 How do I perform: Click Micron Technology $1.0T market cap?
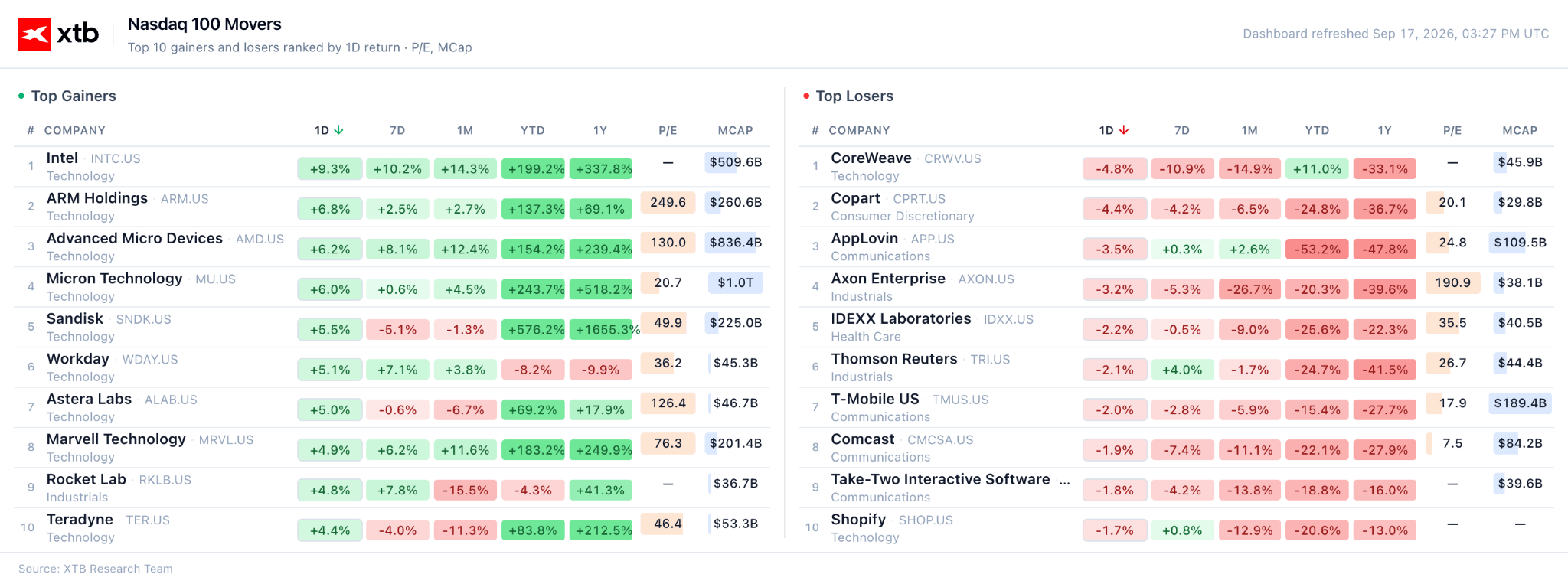pyautogui.click(x=735, y=283)
